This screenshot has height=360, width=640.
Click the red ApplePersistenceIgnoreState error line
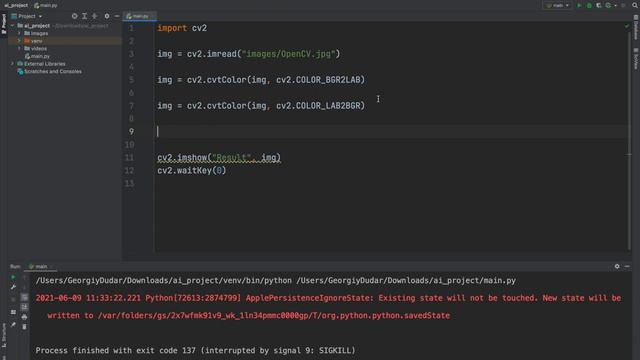pos(328,298)
